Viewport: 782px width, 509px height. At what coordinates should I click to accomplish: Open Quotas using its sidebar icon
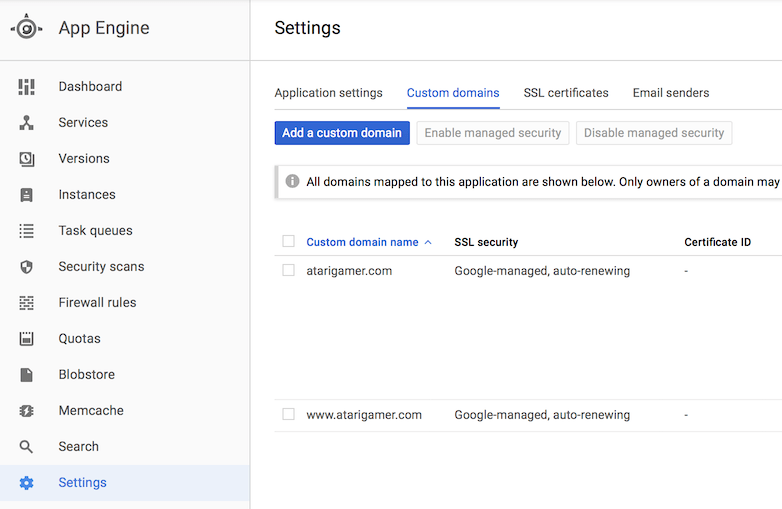(x=26, y=339)
